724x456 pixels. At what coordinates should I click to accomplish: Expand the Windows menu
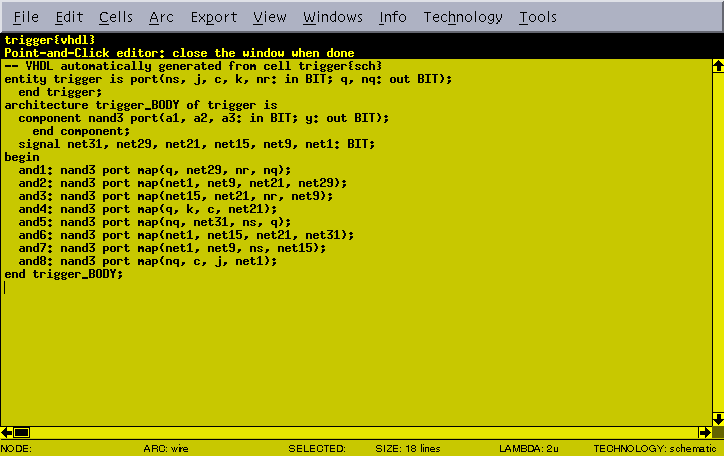(x=333, y=17)
